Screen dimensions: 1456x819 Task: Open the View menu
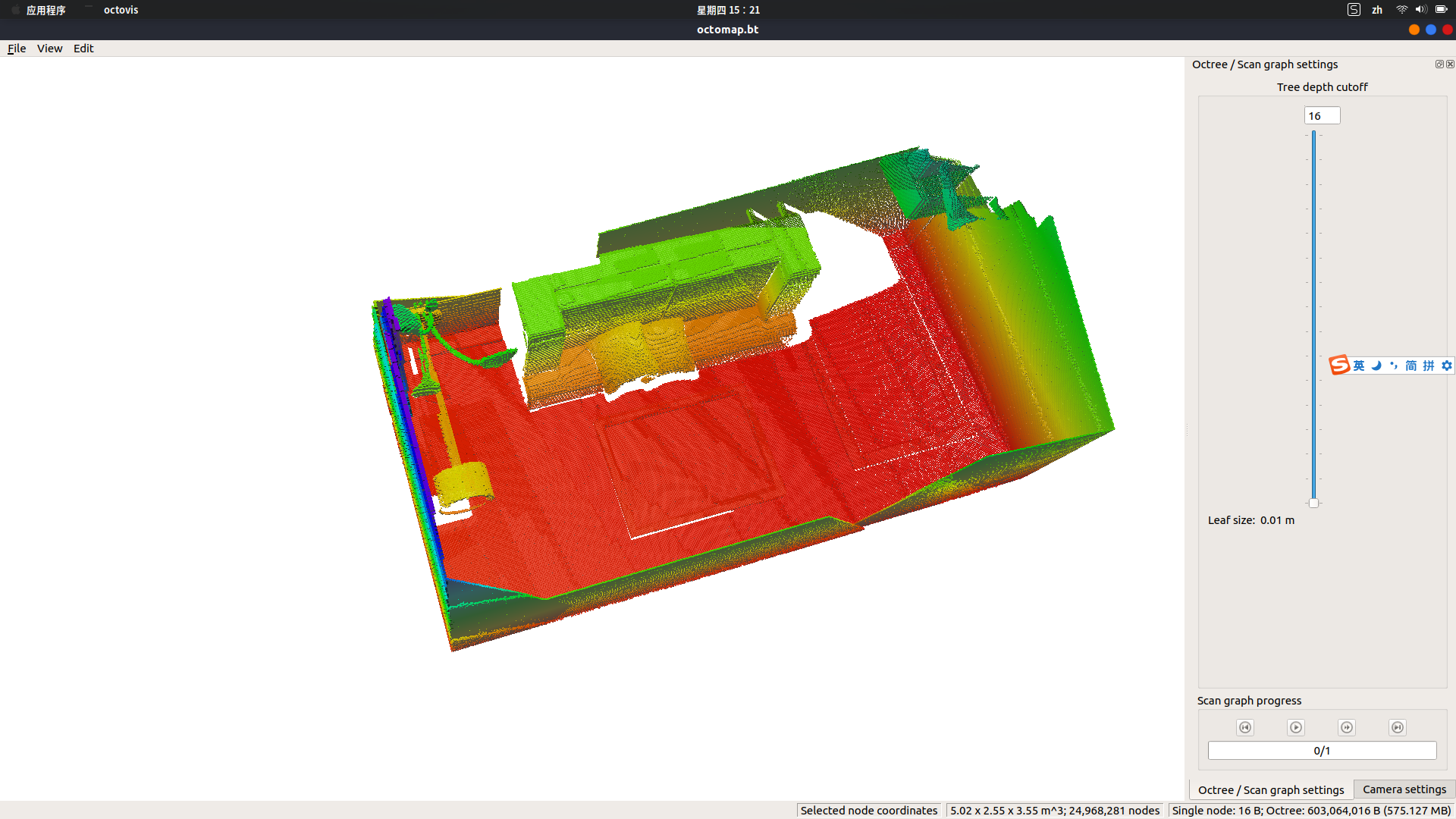point(49,49)
